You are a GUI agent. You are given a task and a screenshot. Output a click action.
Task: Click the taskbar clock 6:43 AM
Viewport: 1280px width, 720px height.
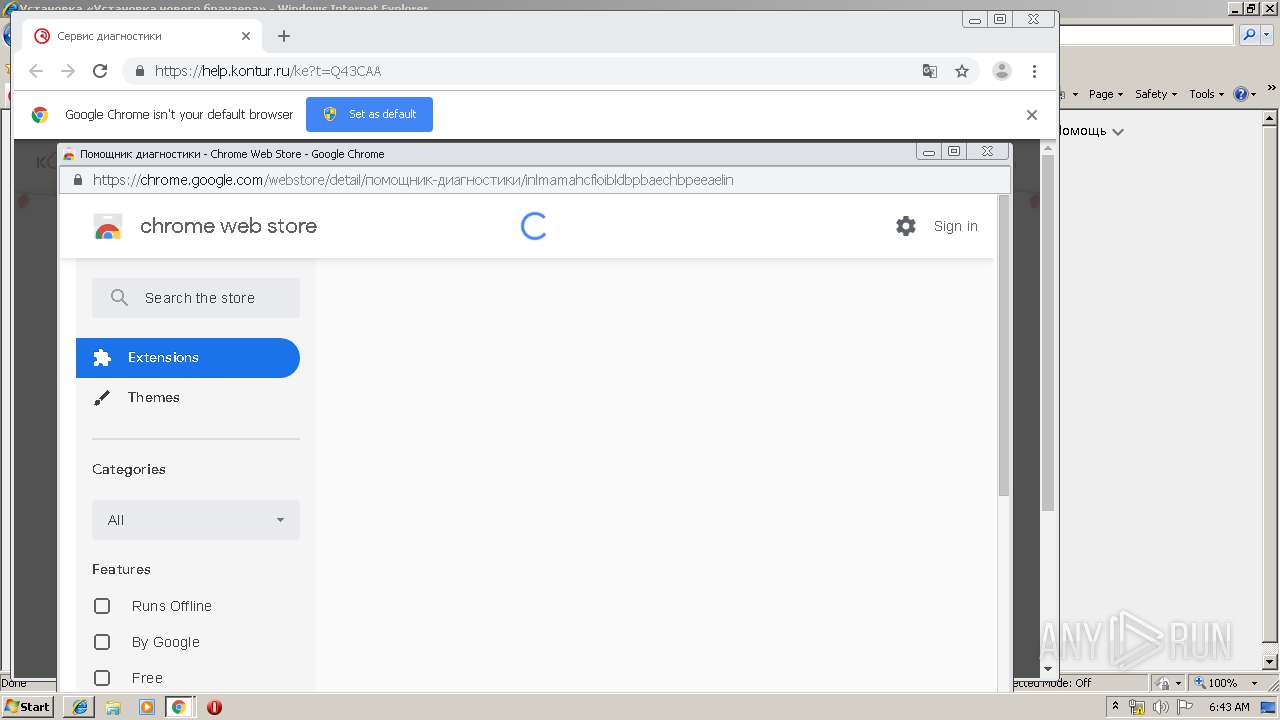coord(1229,707)
